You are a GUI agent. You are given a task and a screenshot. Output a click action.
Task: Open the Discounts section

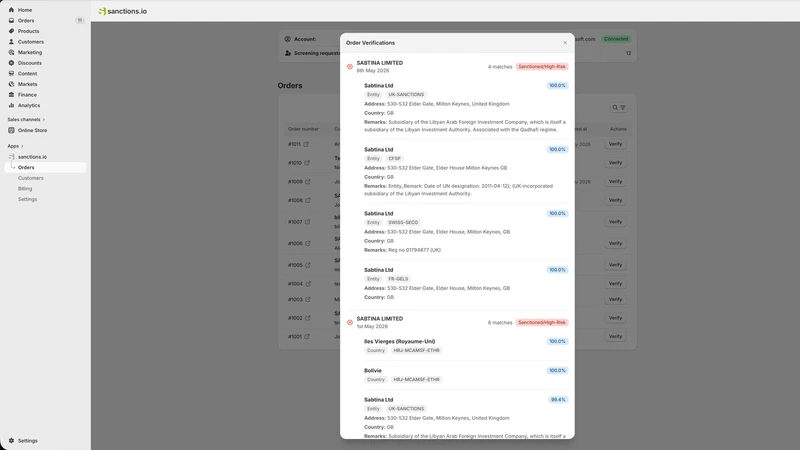point(30,63)
